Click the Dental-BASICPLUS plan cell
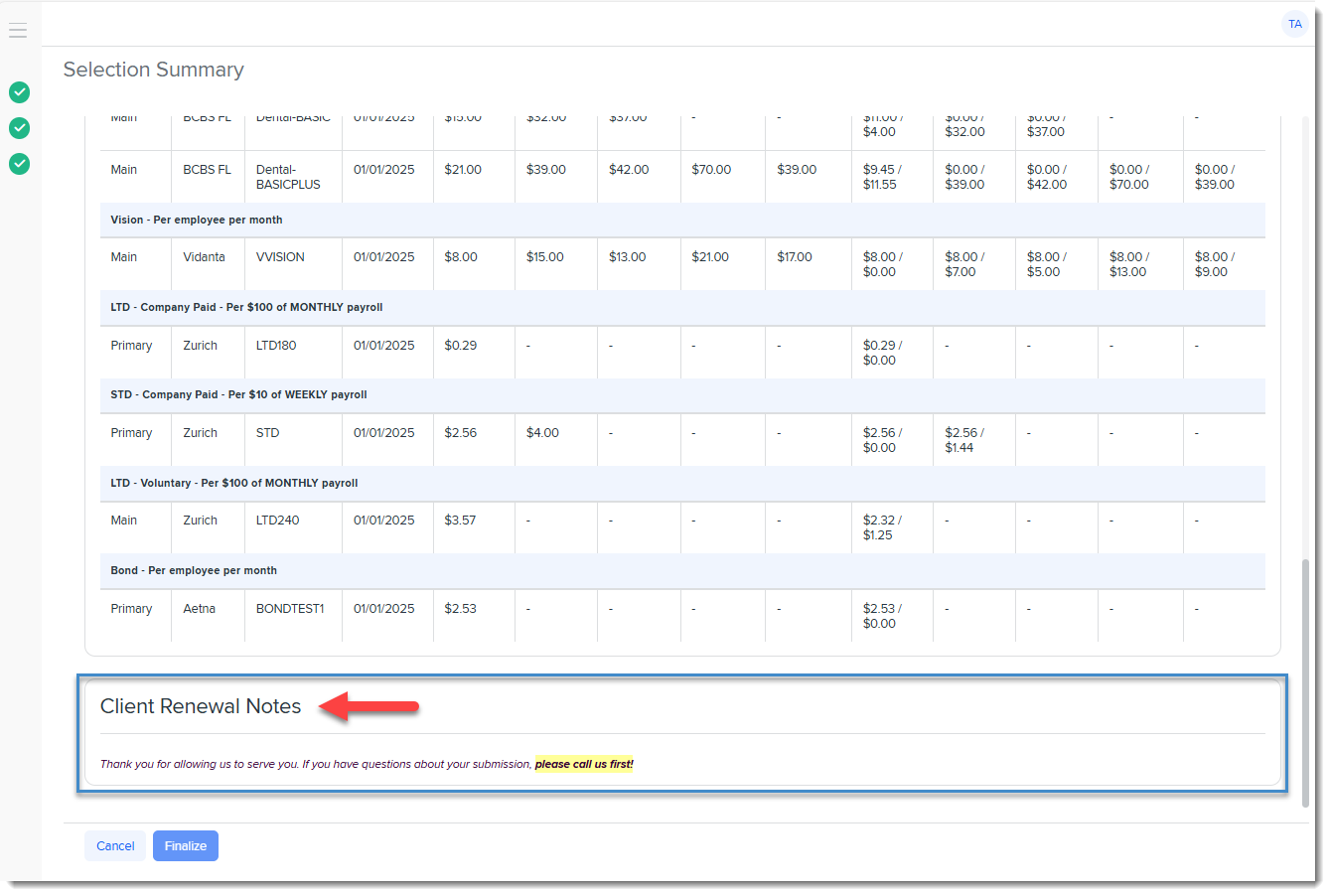This screenshot has height=896, width=1330. pos(288,177)
